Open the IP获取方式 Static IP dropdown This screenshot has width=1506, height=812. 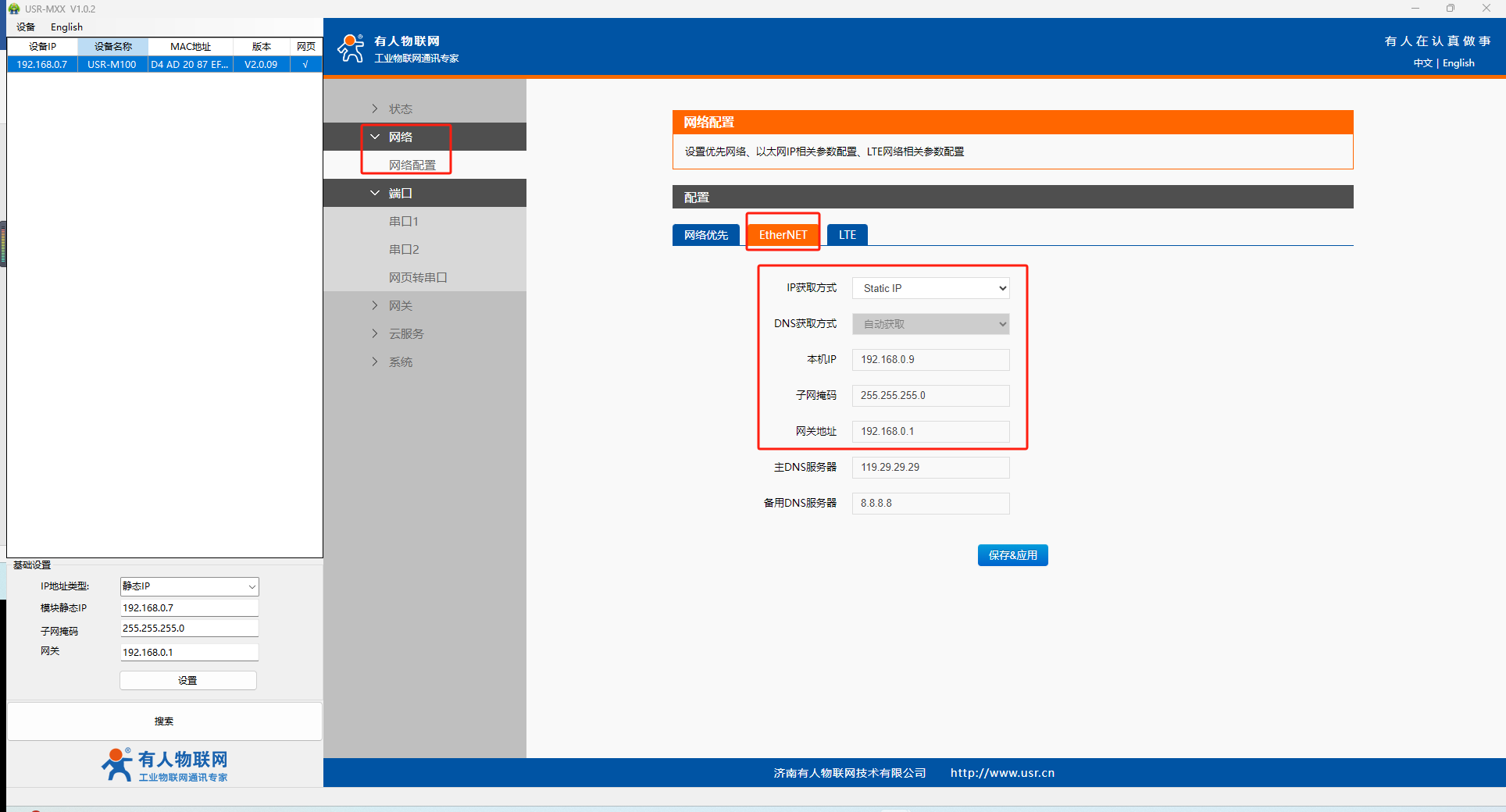(930, 288)
